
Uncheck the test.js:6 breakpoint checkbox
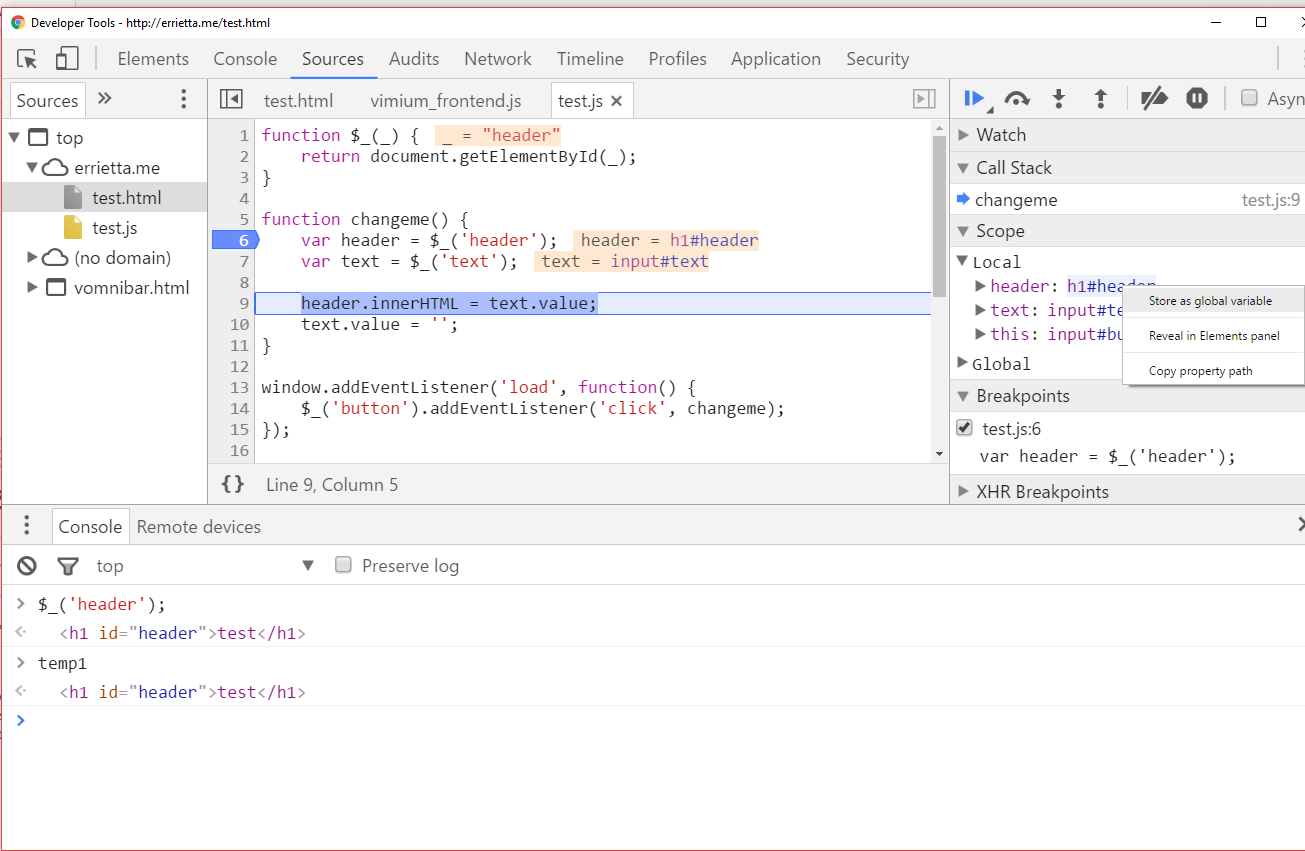(x=964, y=428)
